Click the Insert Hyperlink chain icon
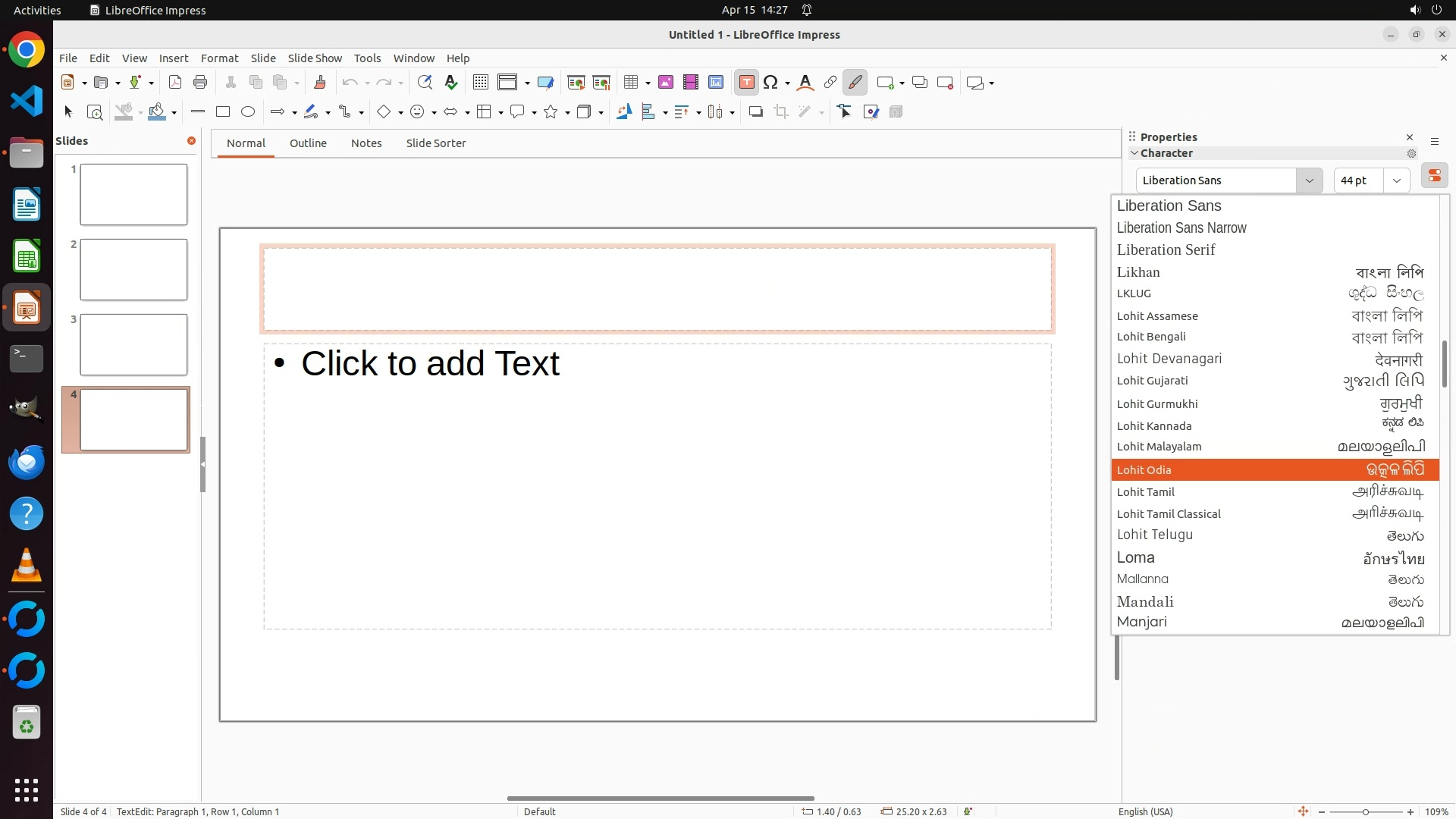The height and width of the screenshot is (819, 1456). coord(830,83)
